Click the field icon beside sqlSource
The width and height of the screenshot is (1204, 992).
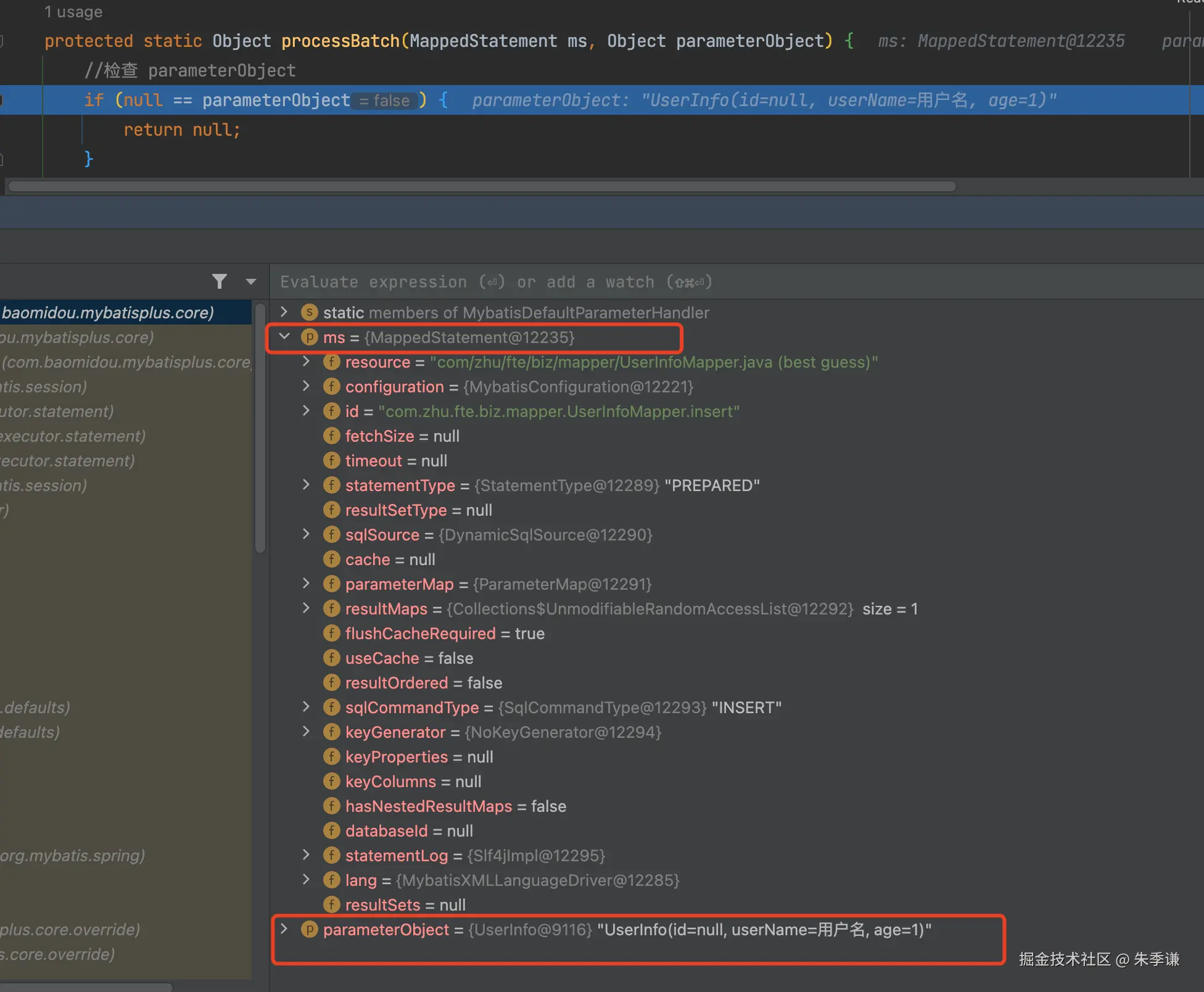[x=331, y=534]
